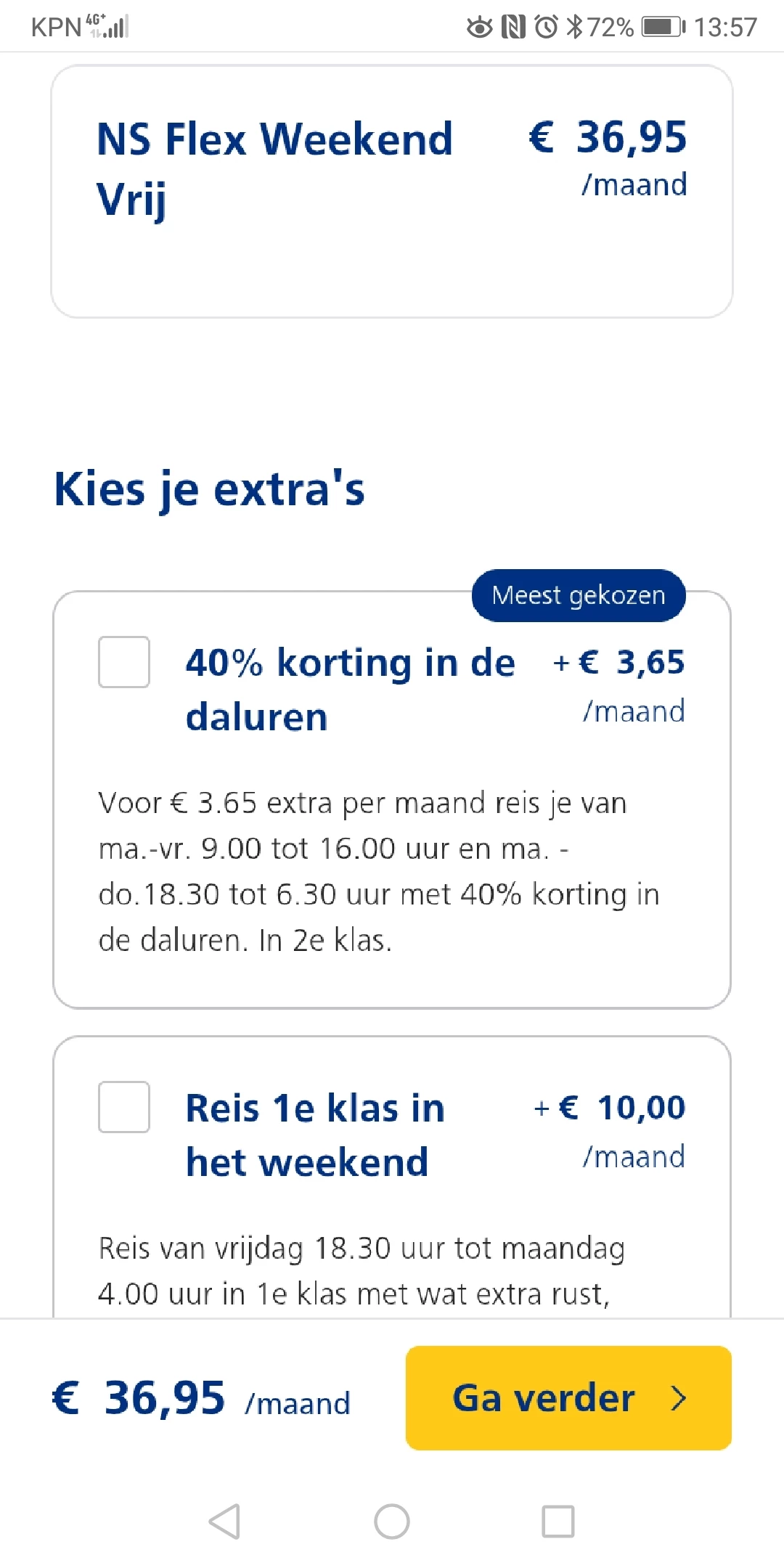
Task: Tap the Meest gekozen badge
Action: 579,595
